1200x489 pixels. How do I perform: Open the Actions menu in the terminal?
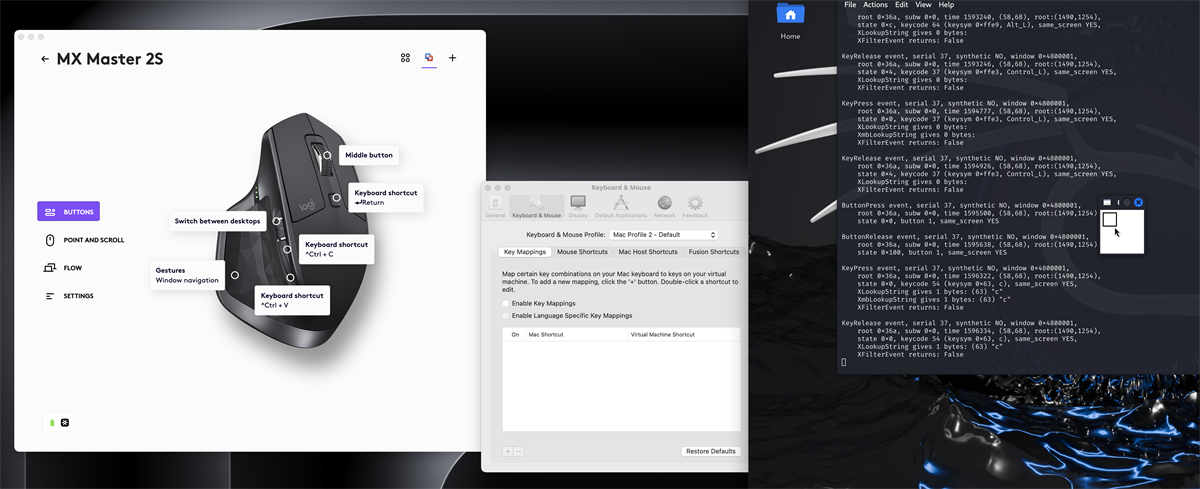(x=875, y=5)
